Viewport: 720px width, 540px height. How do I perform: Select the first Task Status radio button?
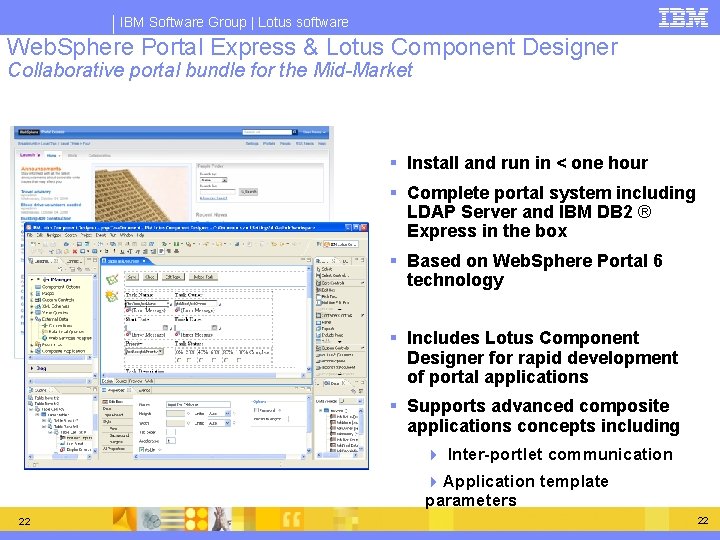178,361
